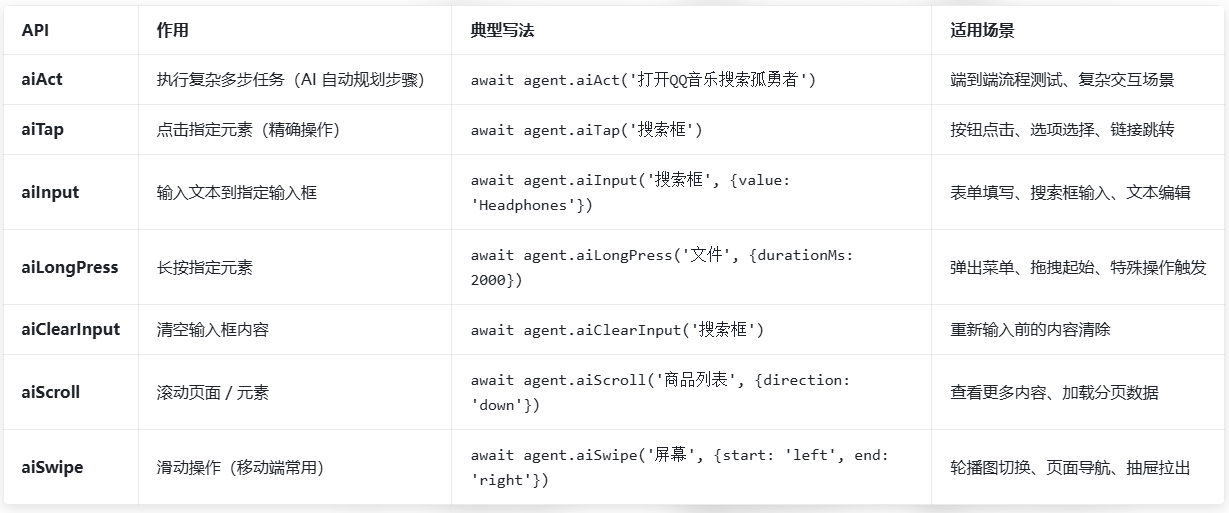Click the aiLongPress durationMs code snippet
Screen dimensions: 1229x513
663,267
